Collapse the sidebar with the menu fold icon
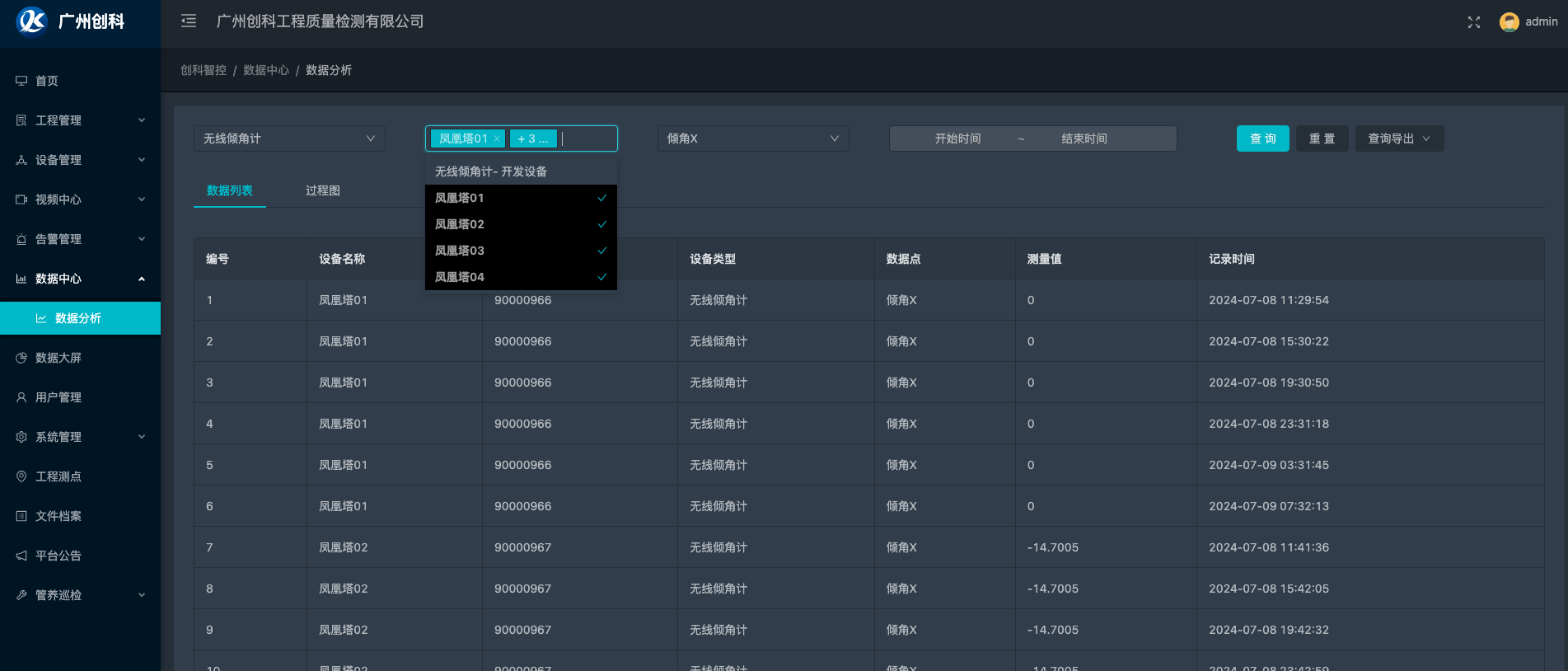This screenshot has height=671, width=1568. point(189,21)
